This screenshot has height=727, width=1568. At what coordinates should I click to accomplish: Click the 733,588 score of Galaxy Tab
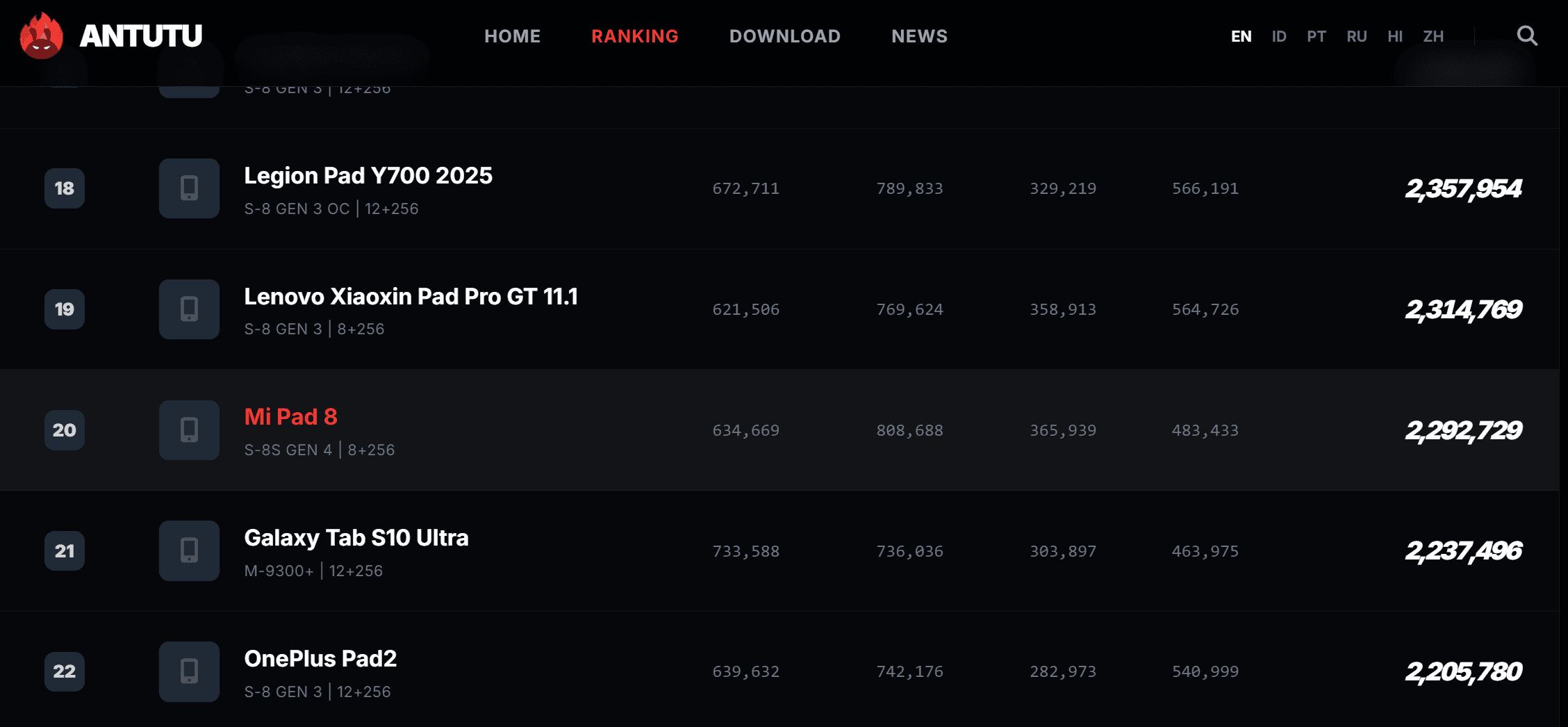pos(746,551)
